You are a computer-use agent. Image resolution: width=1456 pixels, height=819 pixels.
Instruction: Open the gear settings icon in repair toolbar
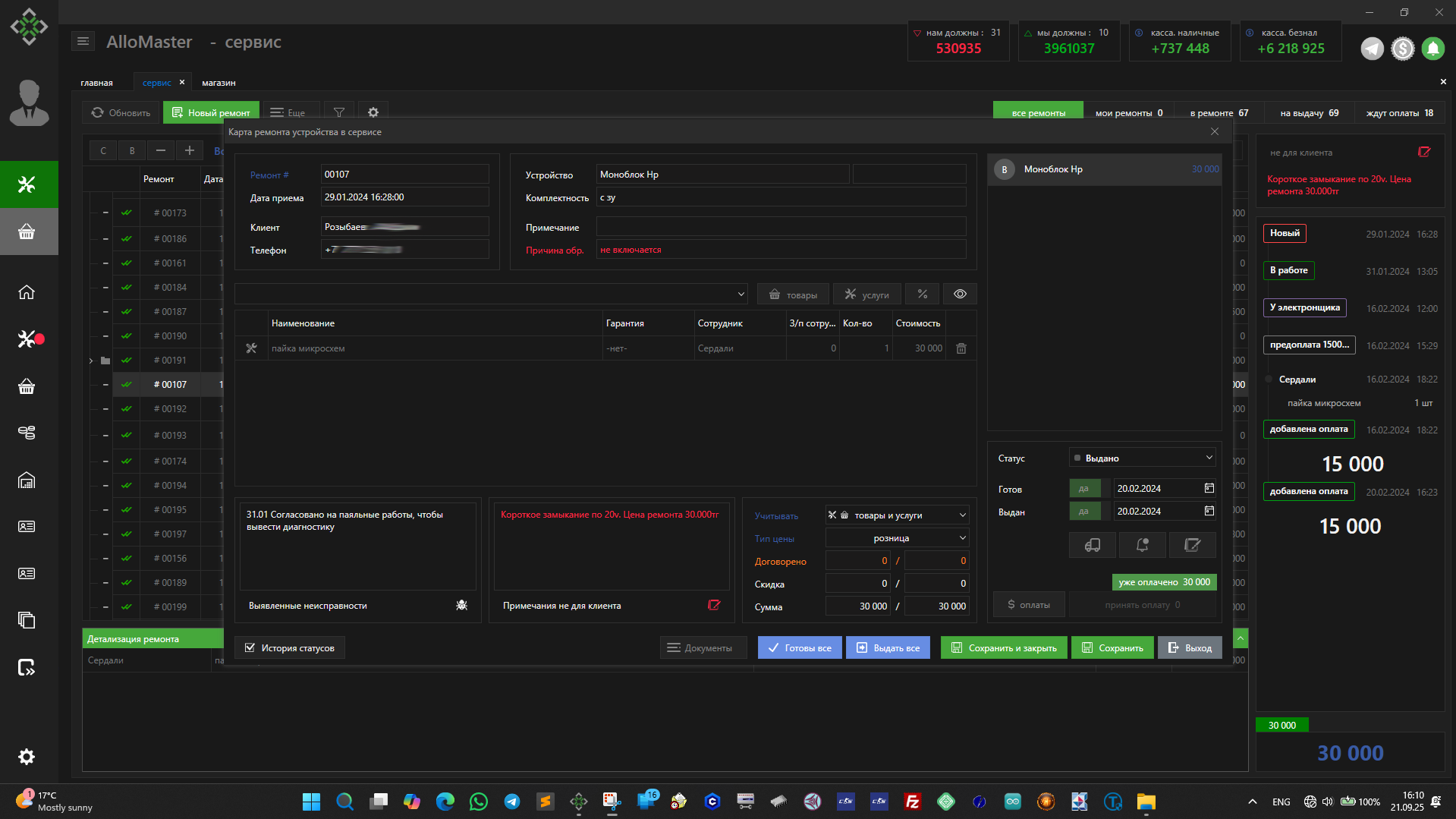373,112
